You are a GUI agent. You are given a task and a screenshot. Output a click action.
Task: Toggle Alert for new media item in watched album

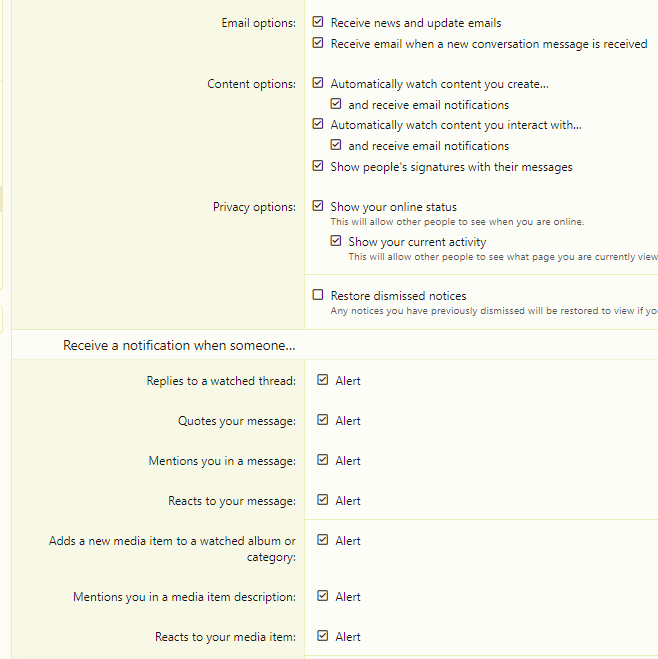click(322, 540)
